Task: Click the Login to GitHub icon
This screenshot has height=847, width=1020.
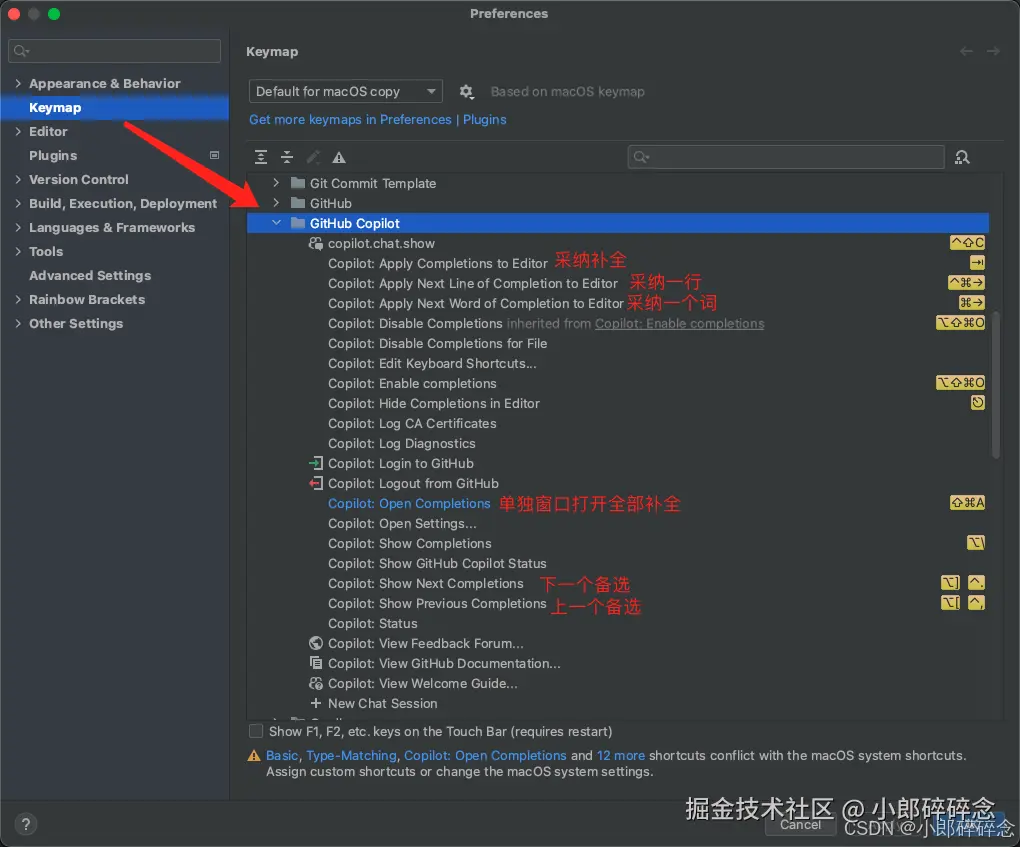Action: pyautogui.click(x=315, y=463)
